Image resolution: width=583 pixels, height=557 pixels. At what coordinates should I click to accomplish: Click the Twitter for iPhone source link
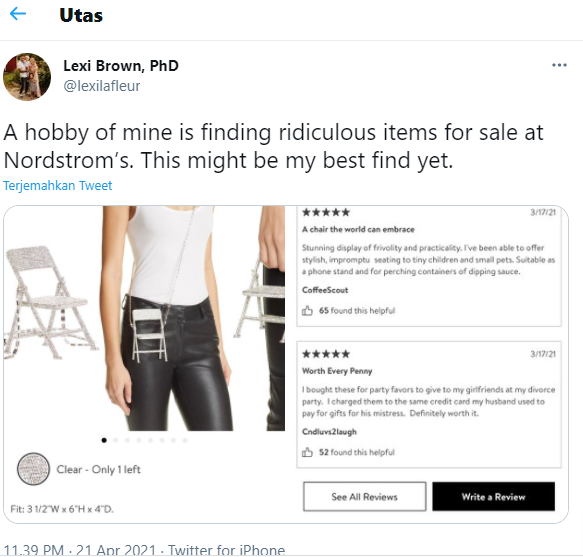point(226,550)
